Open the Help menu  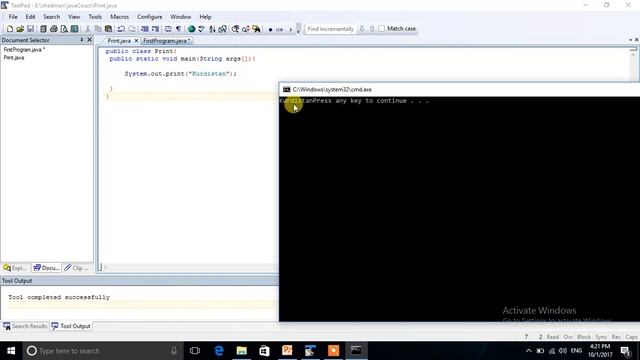point(205,17)
